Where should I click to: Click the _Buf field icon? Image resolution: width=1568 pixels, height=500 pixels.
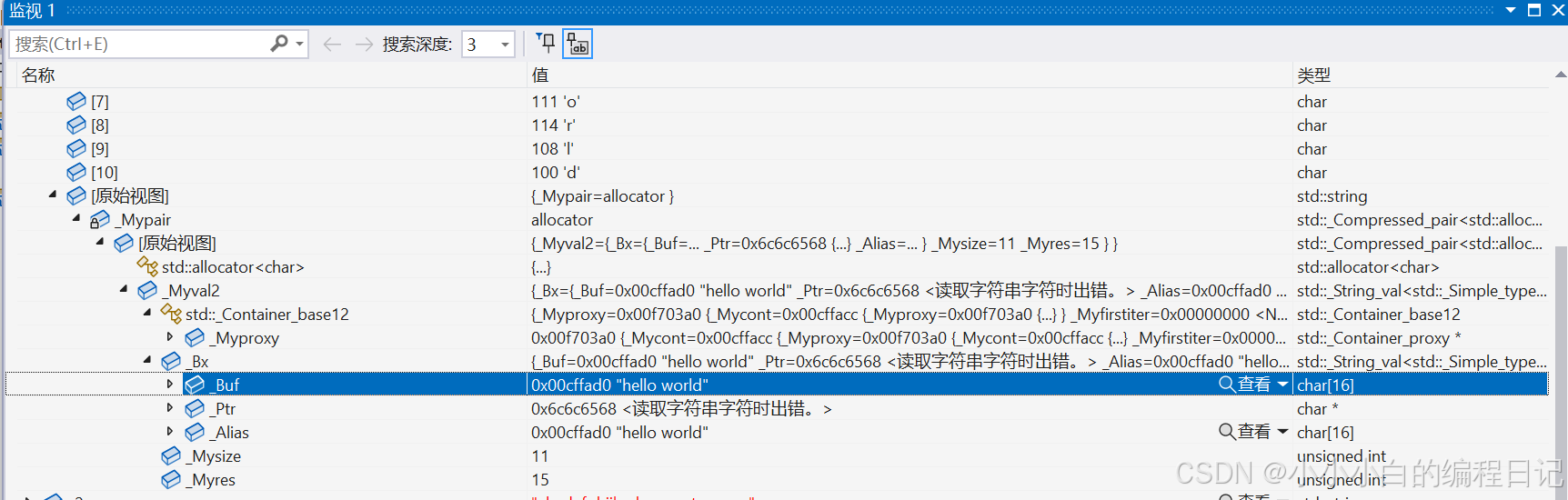[x=195, y=385]
